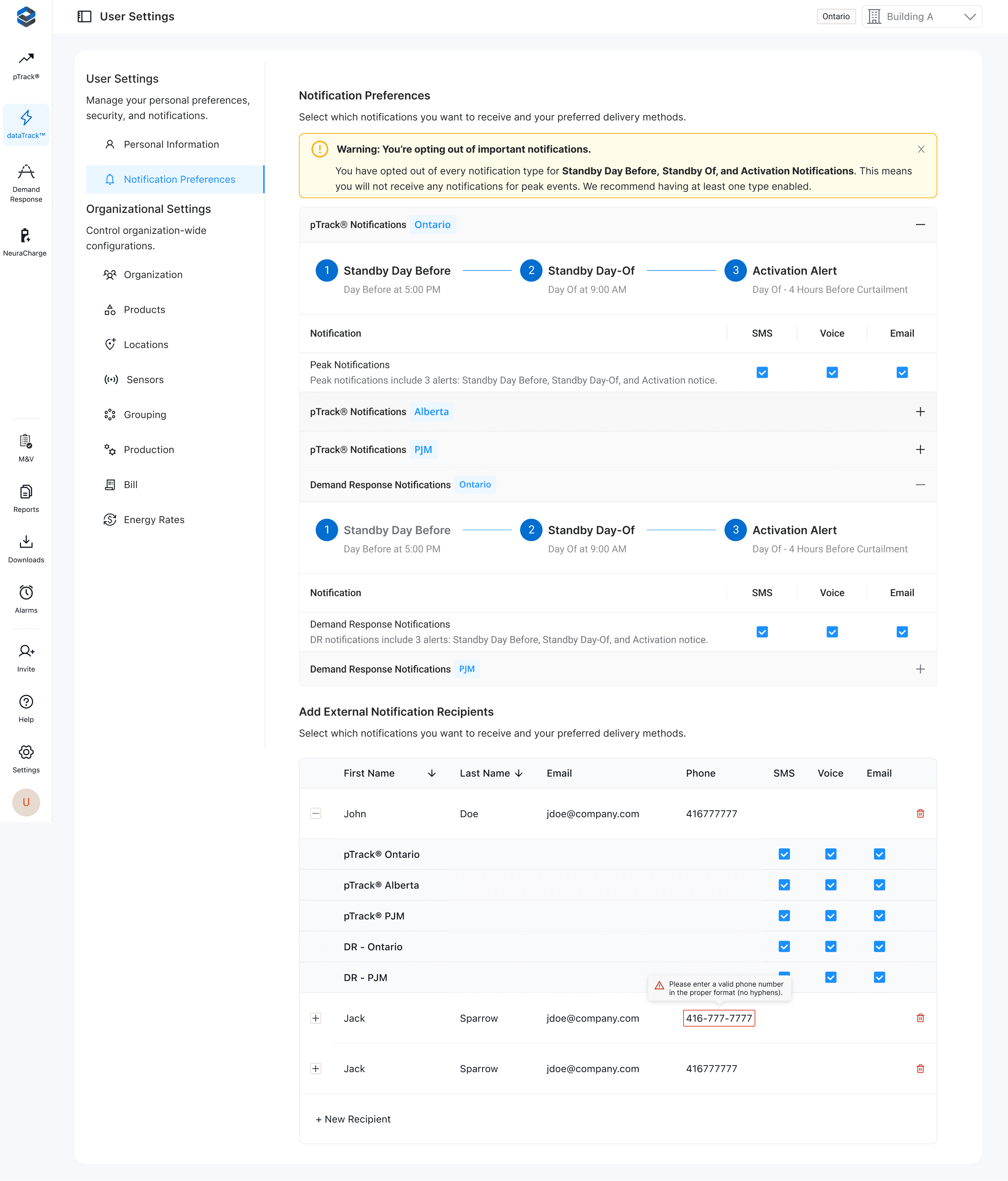Open the Building A dropdown
This screenshot has height=1181, width=1008.
(x=922, y=16)
